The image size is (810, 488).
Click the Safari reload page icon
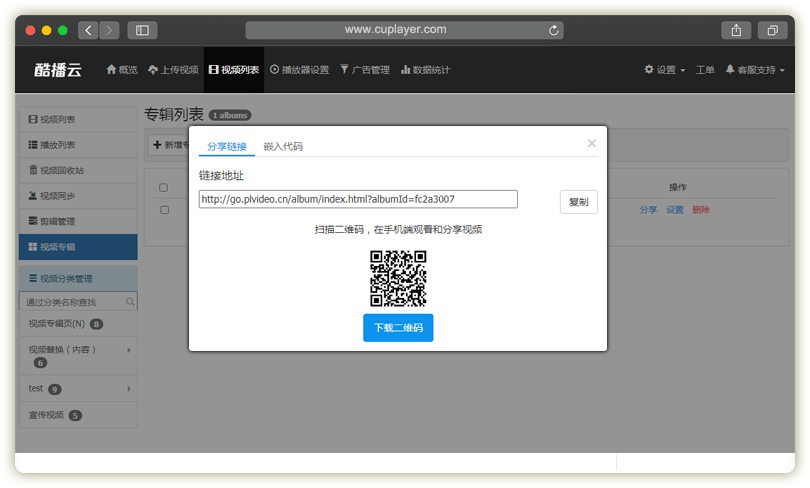coord(555,30)
